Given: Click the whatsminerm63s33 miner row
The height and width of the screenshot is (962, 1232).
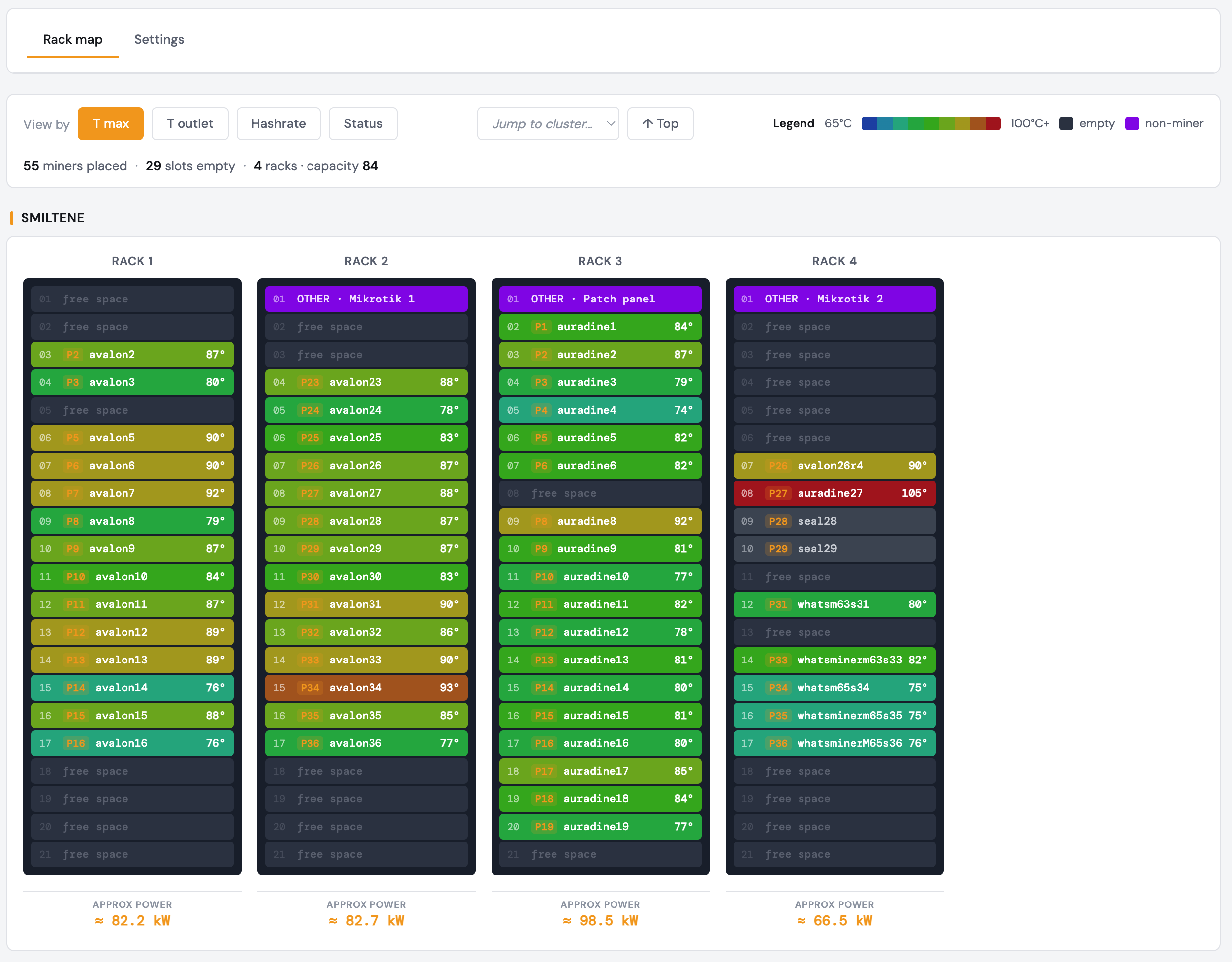Looking at the screenshot, I should pyautogui.click(x=834, y=660).
